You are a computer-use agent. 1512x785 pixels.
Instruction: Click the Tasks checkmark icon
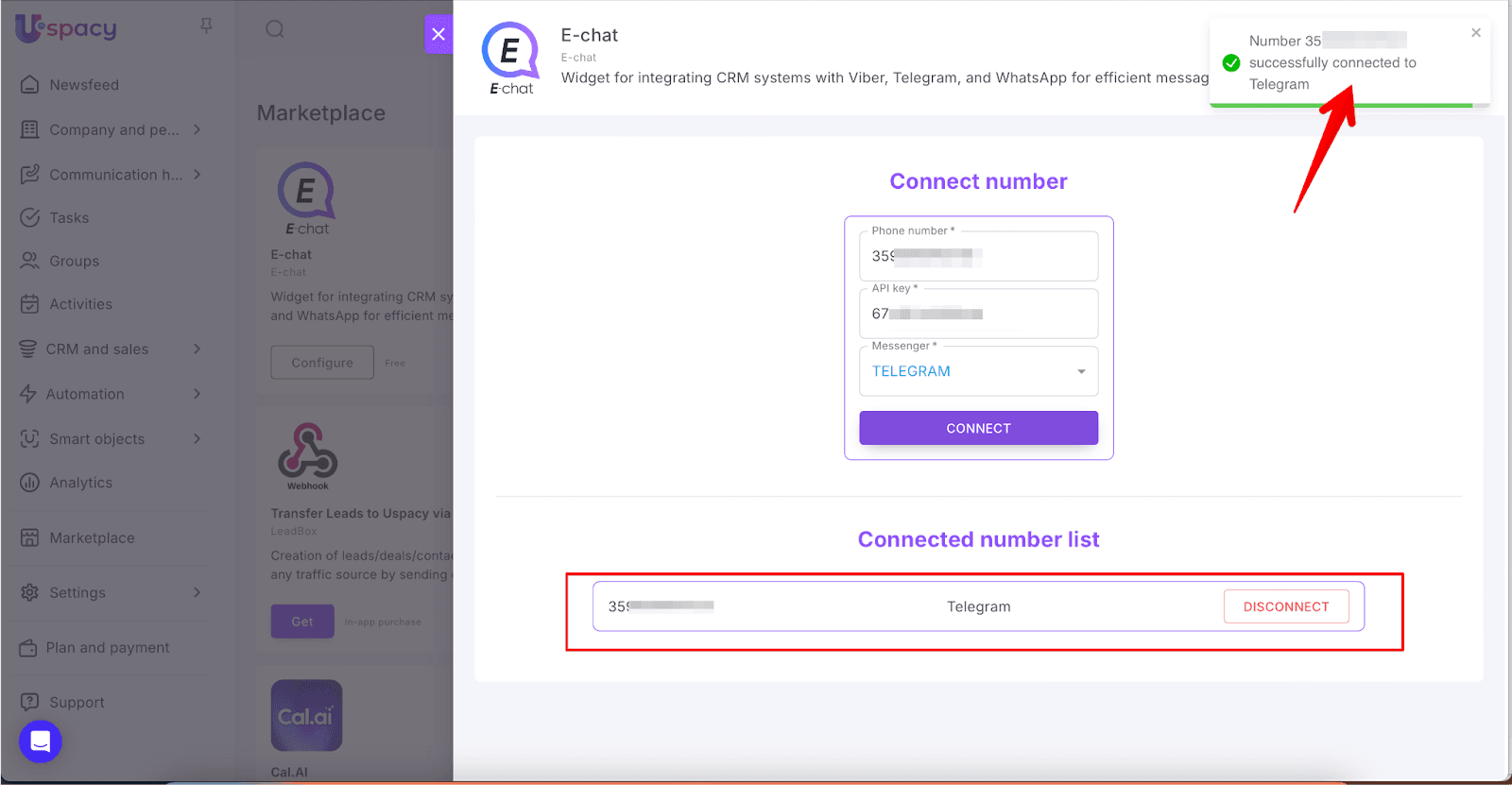point(30,218)
